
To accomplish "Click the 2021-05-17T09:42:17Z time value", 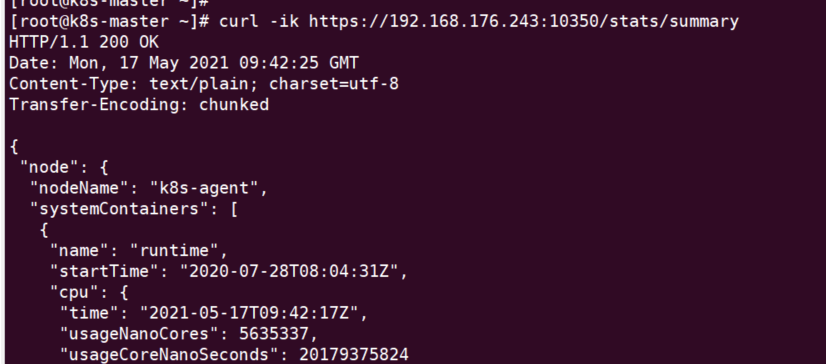I will [x=249, y=313].
